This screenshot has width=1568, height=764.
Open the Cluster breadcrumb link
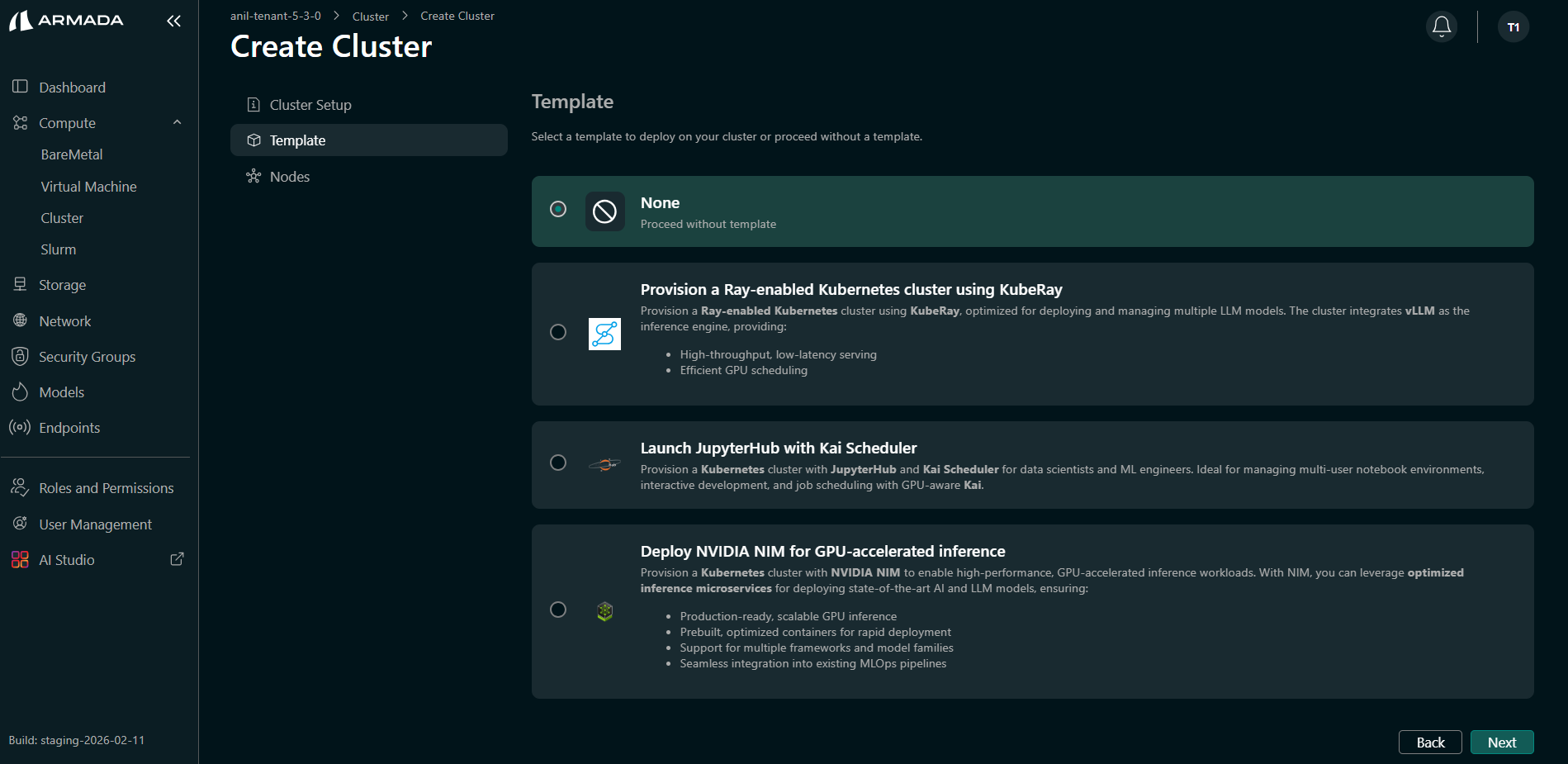point(370,16)
